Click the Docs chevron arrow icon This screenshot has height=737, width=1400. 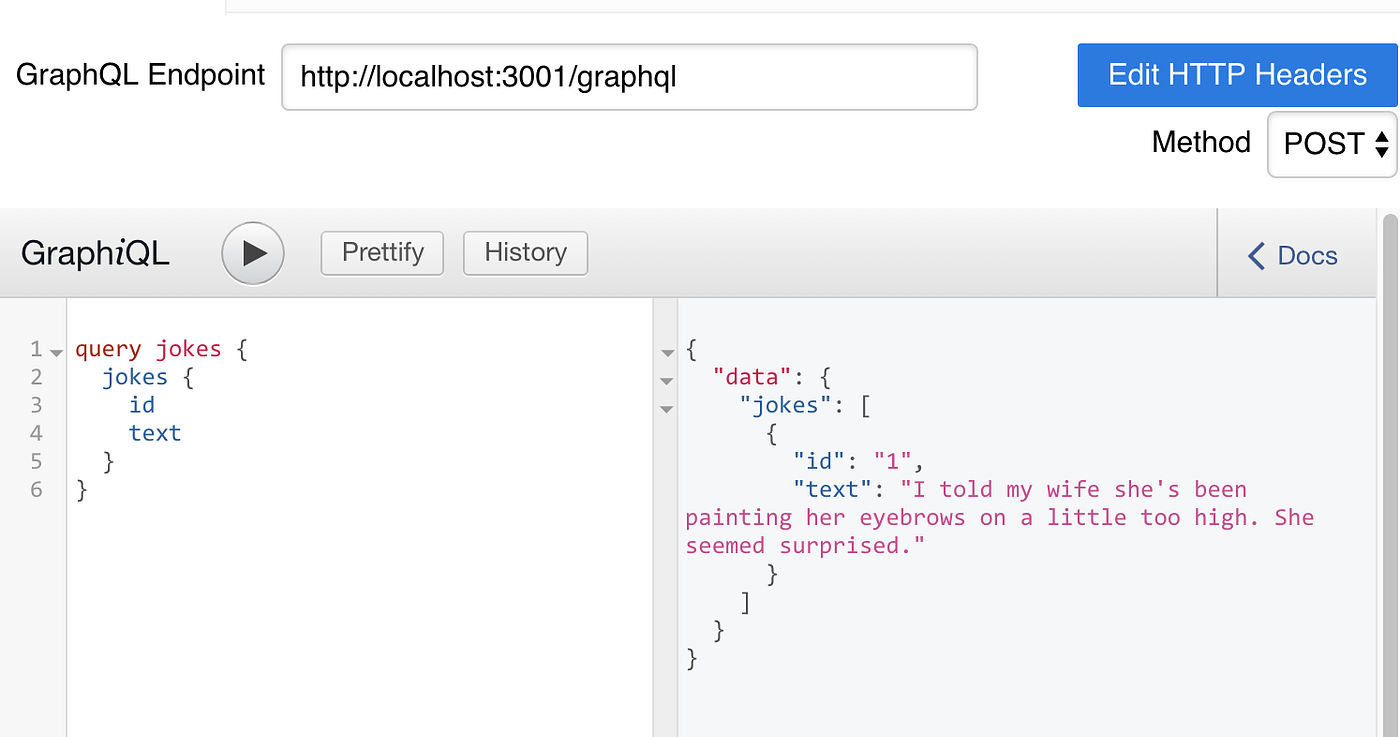pos(1256,256)
